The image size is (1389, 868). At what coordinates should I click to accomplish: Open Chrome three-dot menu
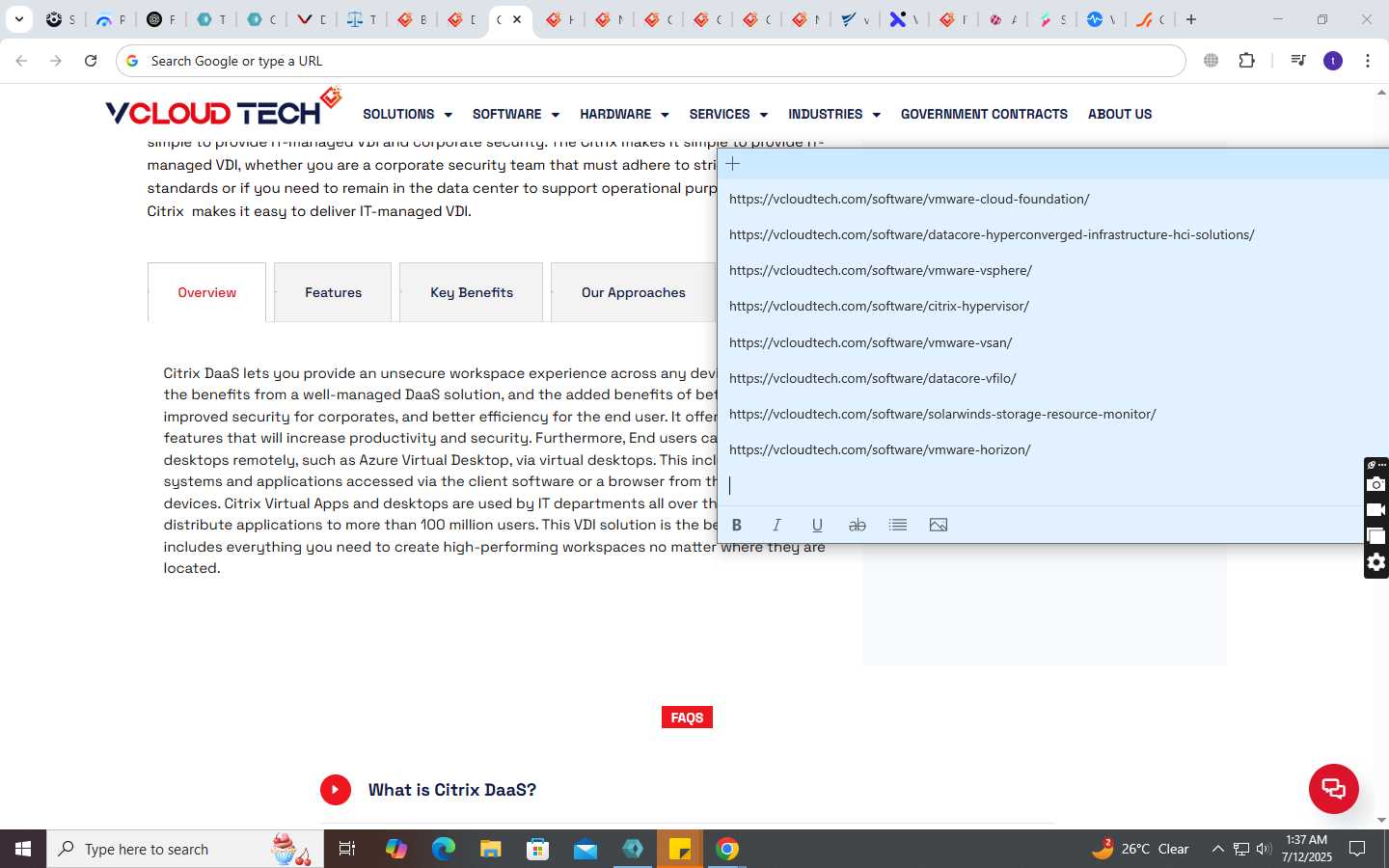[1368, 61]
